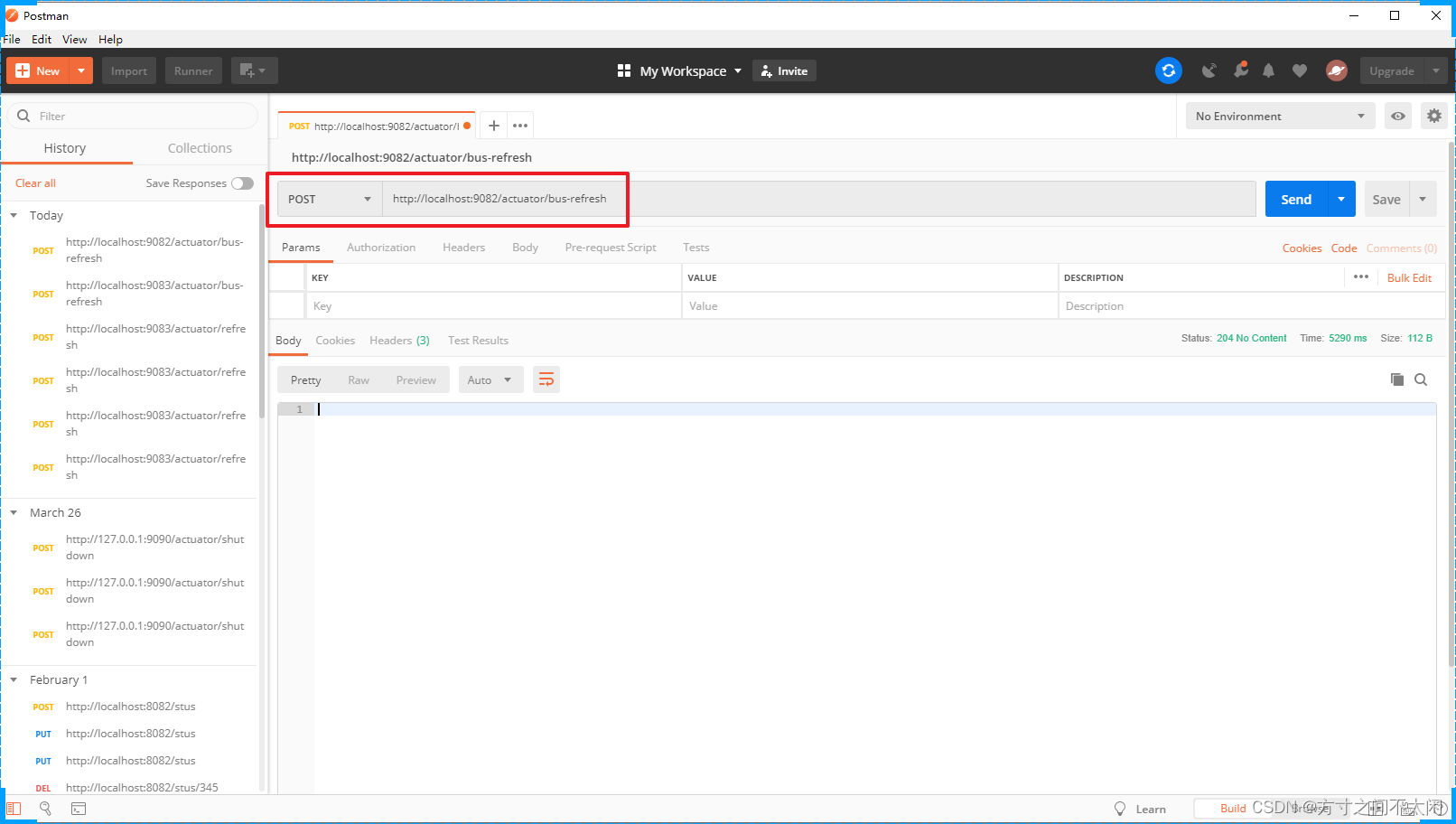Viewport: 1456px width, 824px height.
Task: Open the Tests tab
Action: pos(695,247)
